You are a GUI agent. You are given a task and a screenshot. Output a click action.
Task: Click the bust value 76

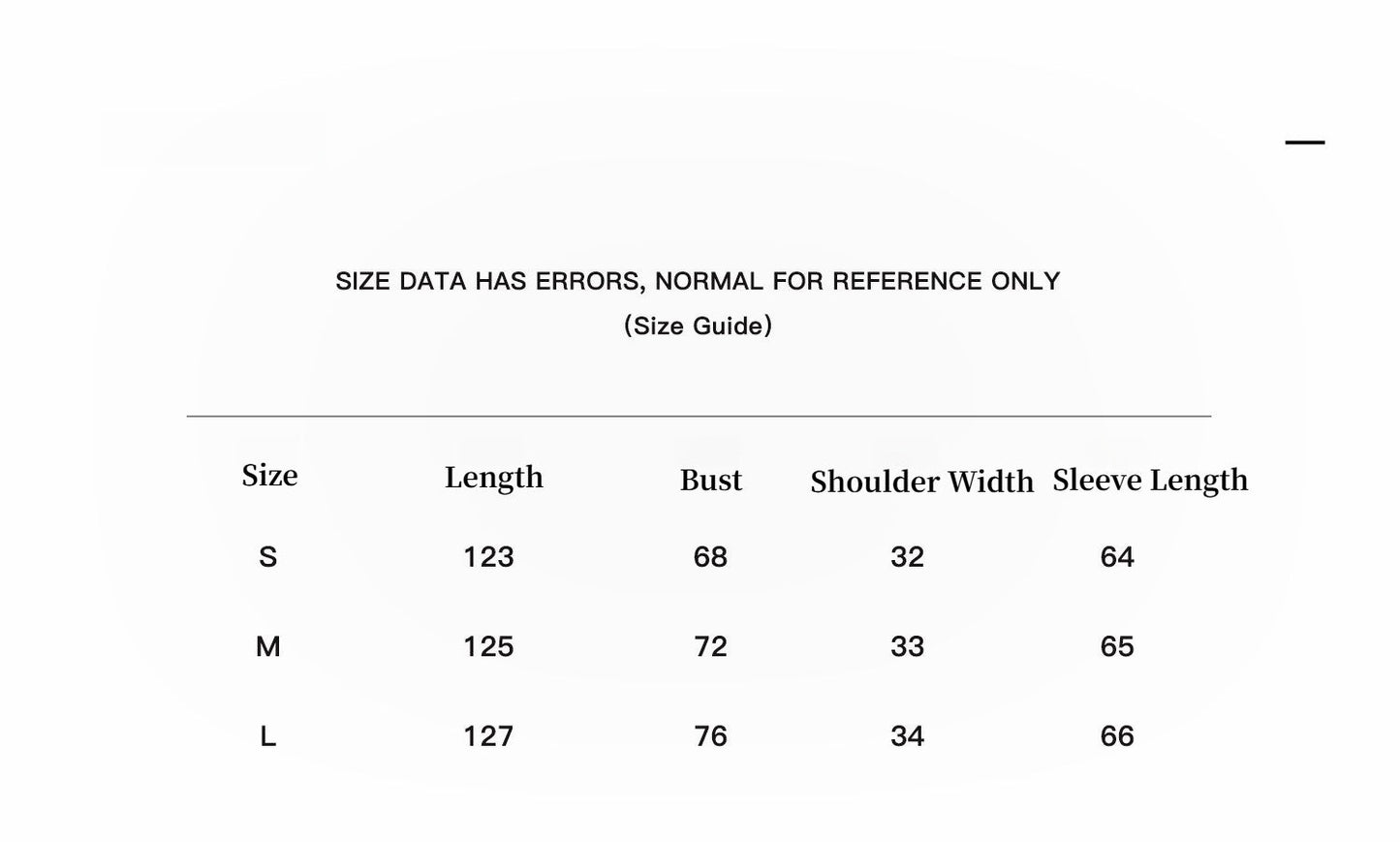(x=710, y=736)
